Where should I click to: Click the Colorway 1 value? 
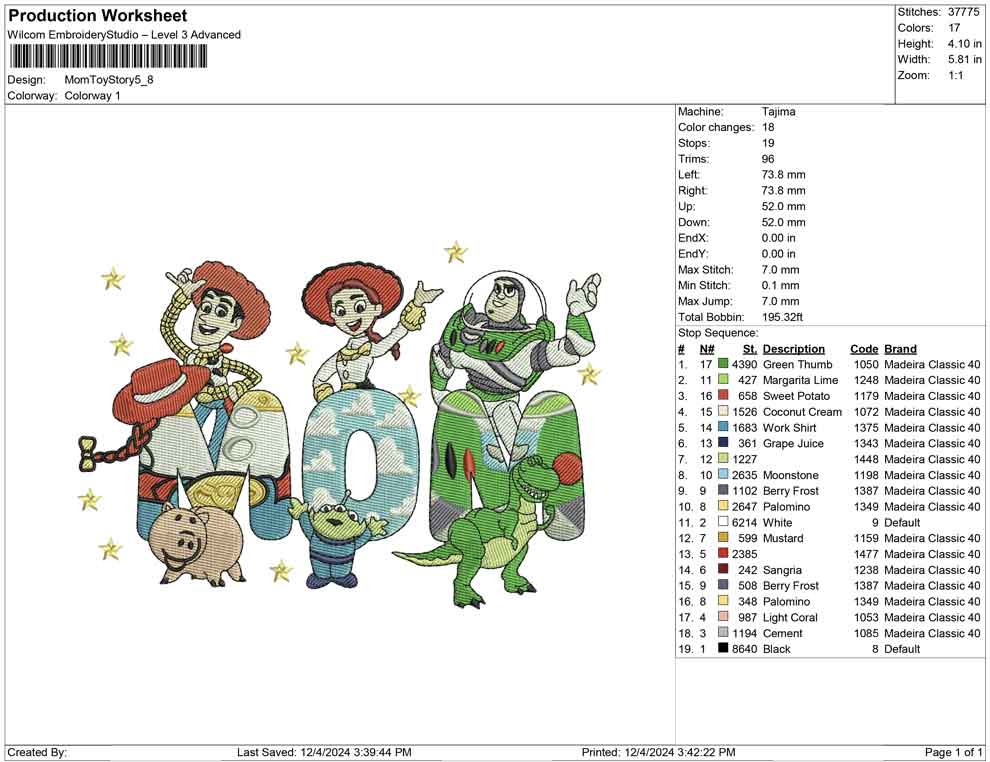pos(92,95)
